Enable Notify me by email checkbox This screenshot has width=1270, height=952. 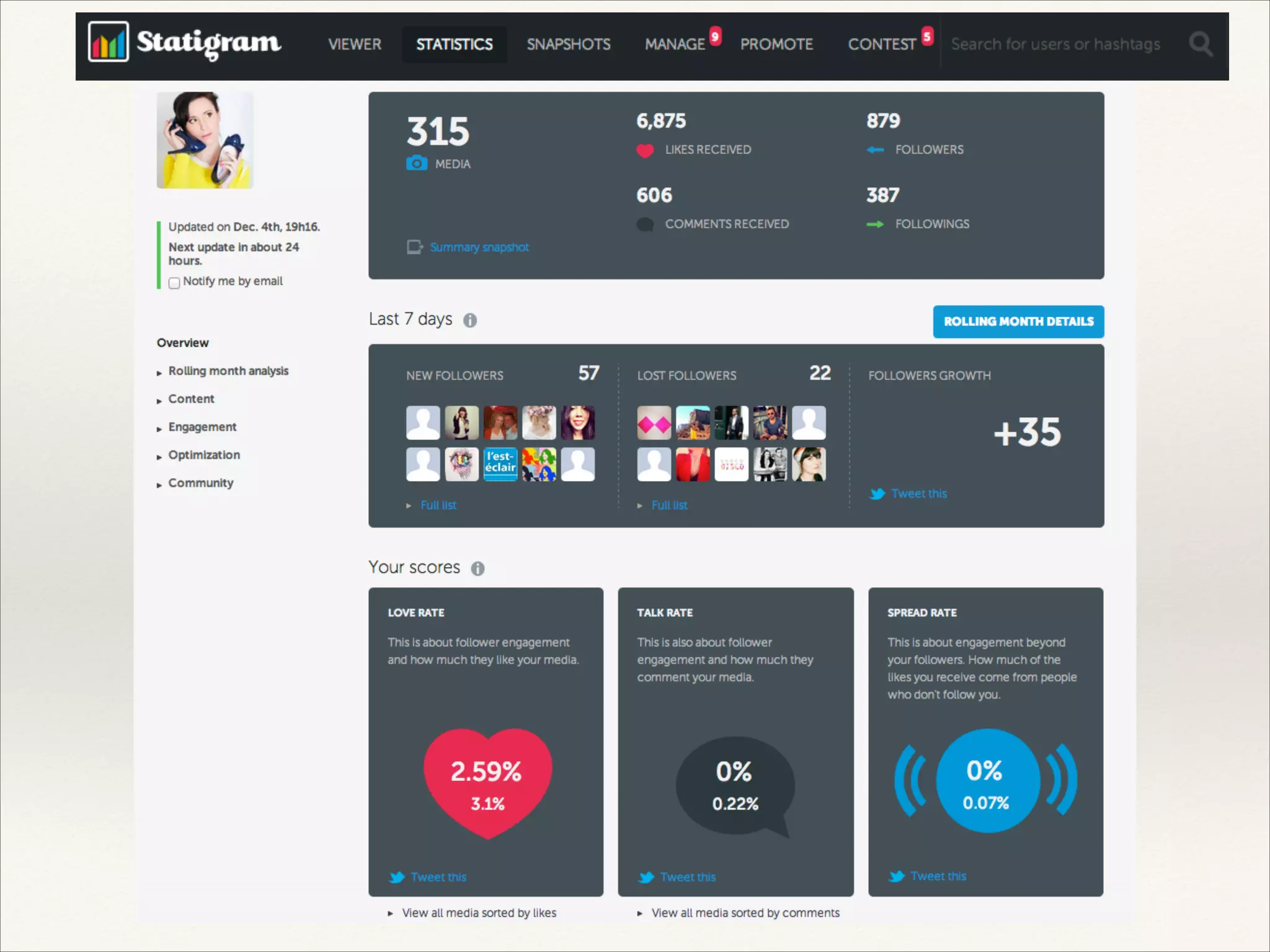pyautogui.click(x=174, y=283)
